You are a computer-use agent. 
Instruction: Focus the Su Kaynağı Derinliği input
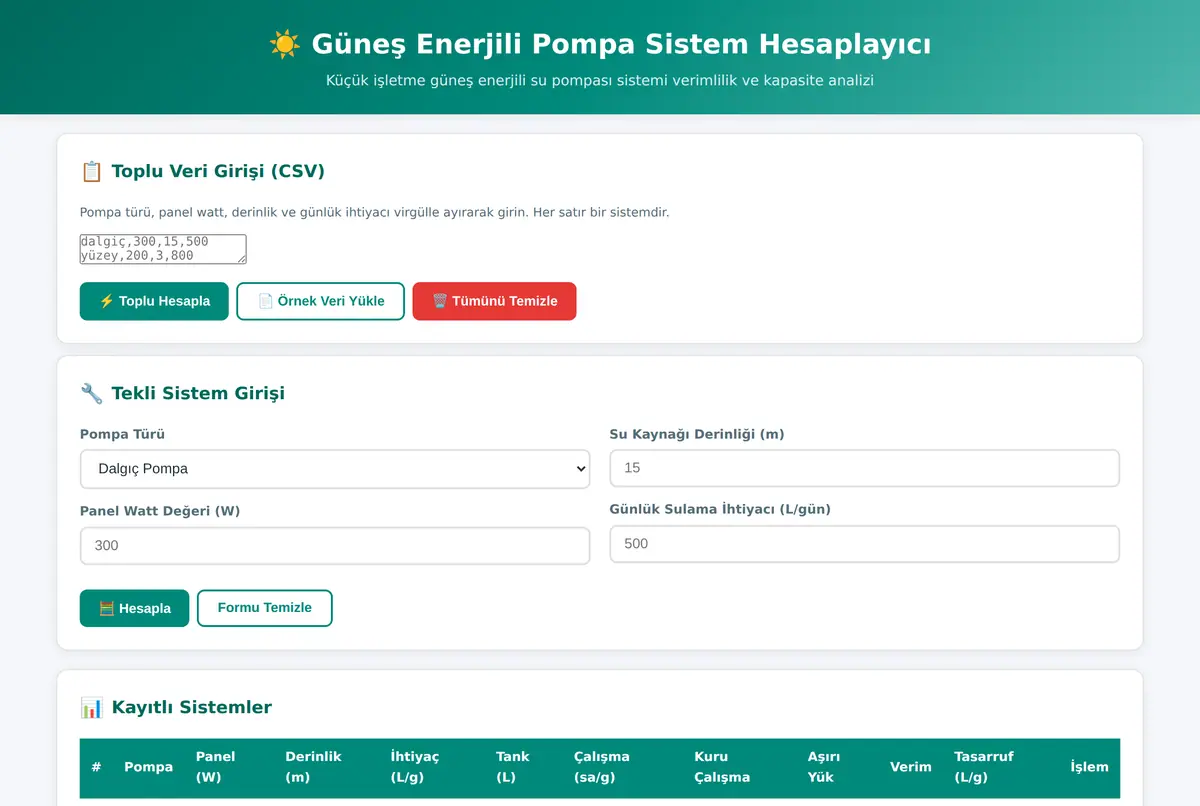(x=864, y=468)
